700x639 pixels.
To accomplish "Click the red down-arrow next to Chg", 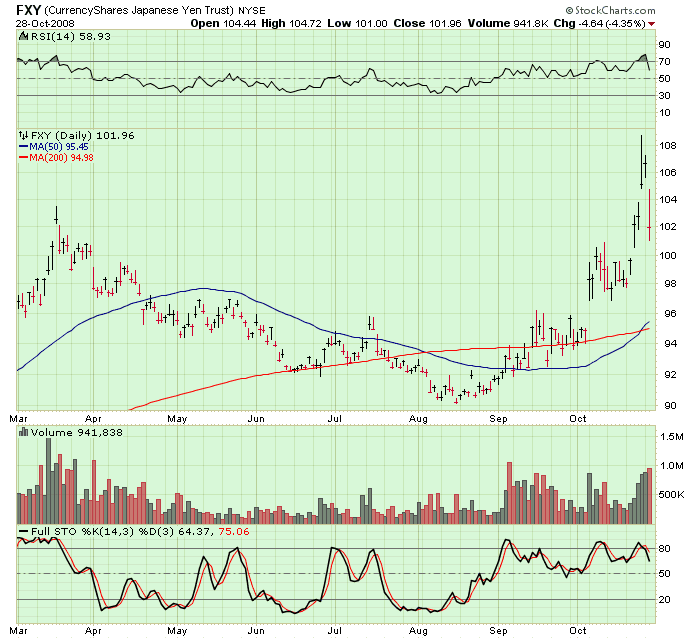I will [651, 24].
